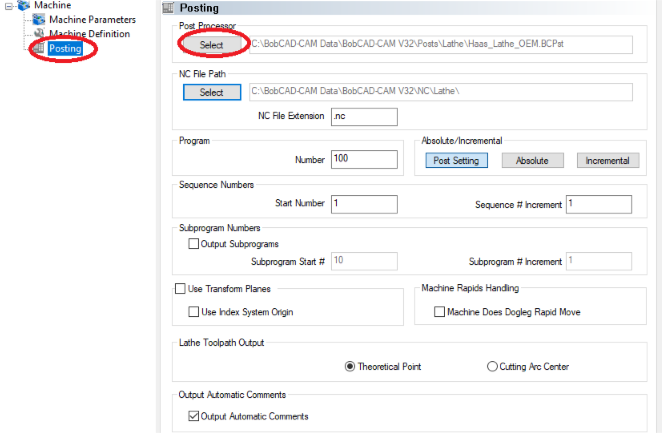Click the Subprogram # Increment field
This screenshot has width=662, height=433.
[x=599, y=261]
